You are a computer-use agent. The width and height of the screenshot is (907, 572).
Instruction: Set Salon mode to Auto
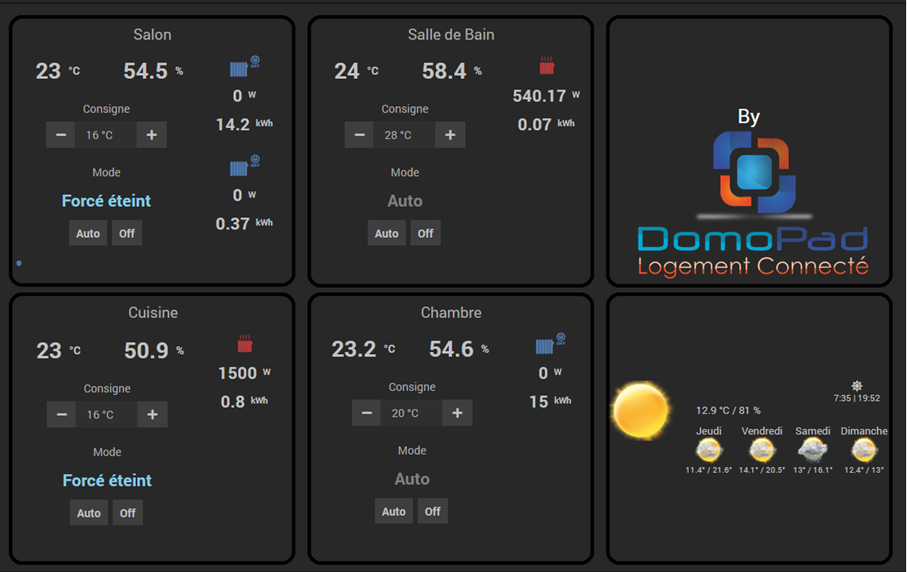click(88, 233)
